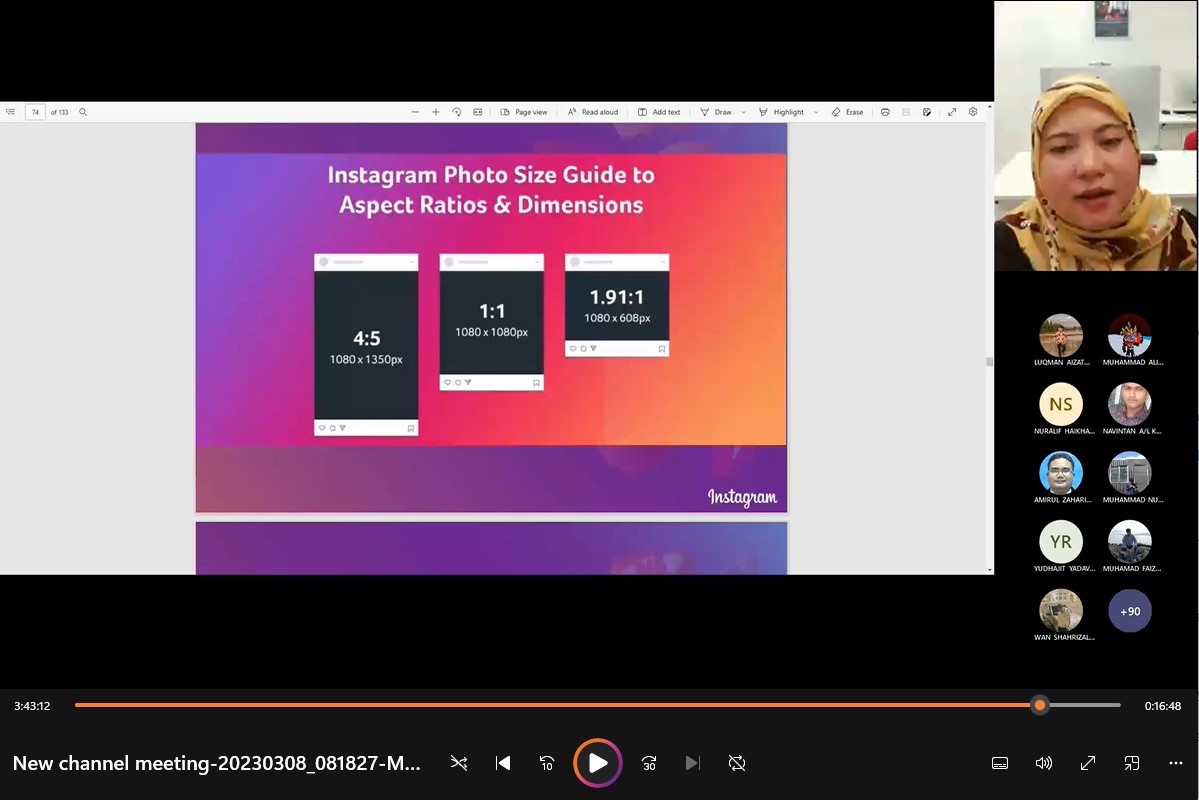Go to previous track button
1199x800 pixels.
tap(502, 763)
